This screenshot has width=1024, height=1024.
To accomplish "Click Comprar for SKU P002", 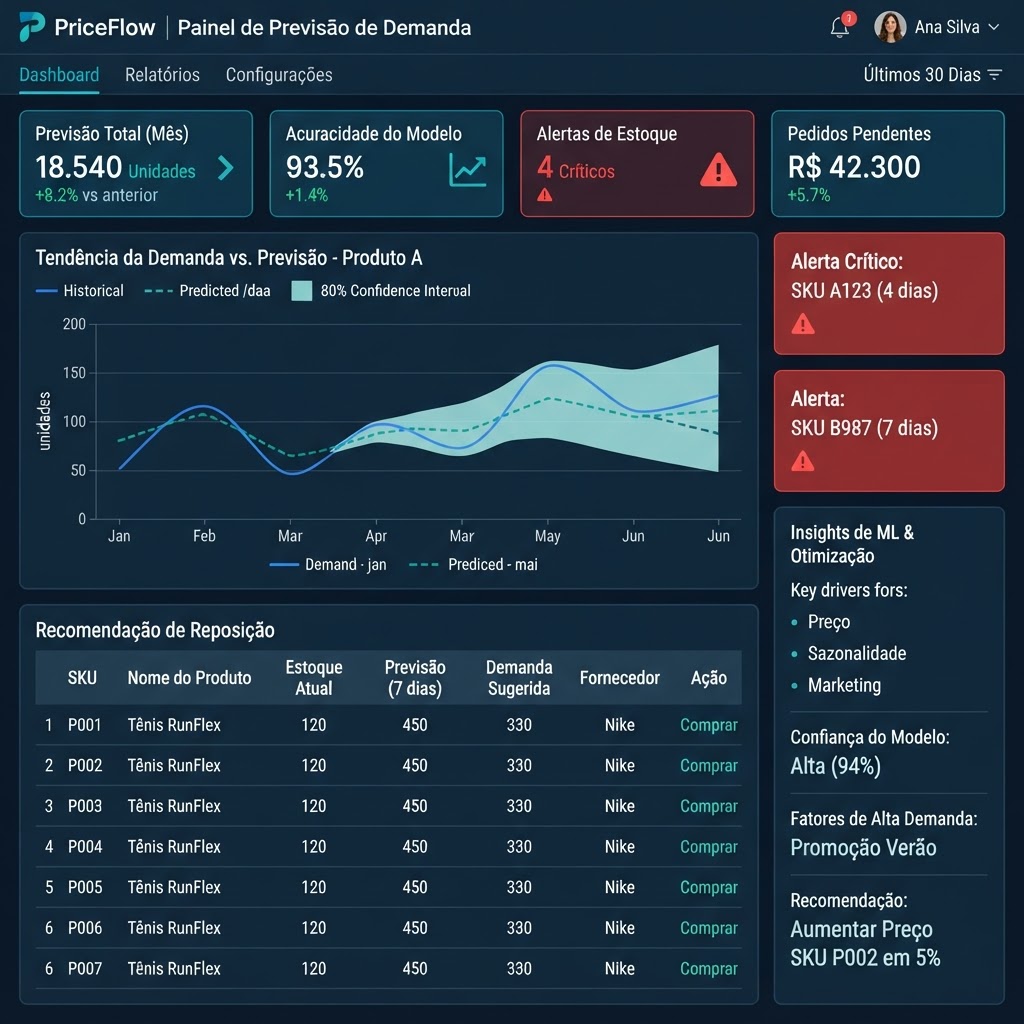I will click(x=709, y=765).
